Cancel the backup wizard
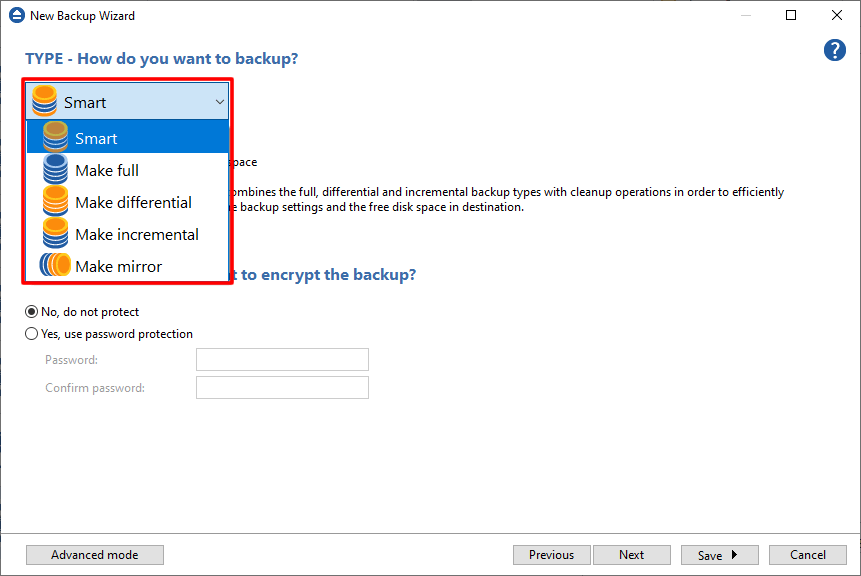This screenshot has height=576, width=861. [x=808, y=555]
